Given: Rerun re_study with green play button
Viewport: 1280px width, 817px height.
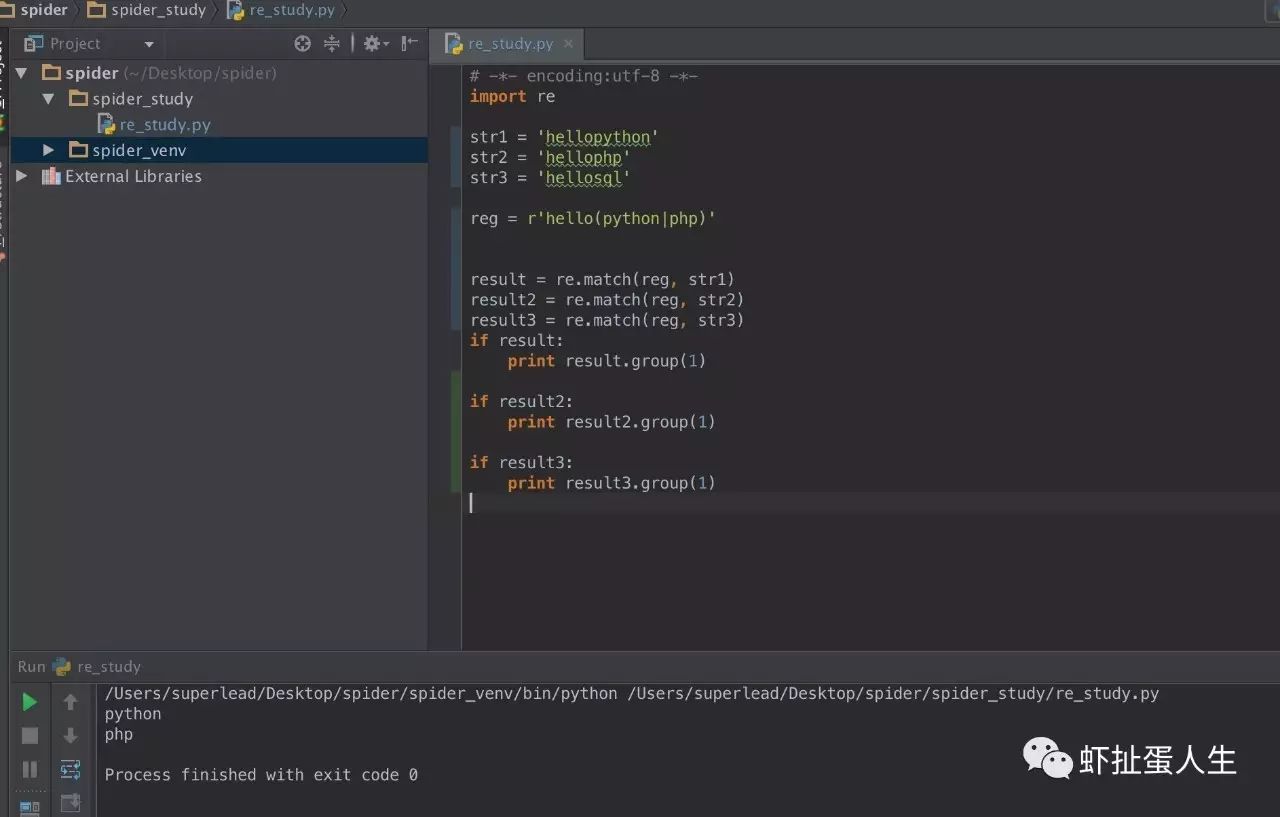Looking at the screenshot, I should (30, 702).
